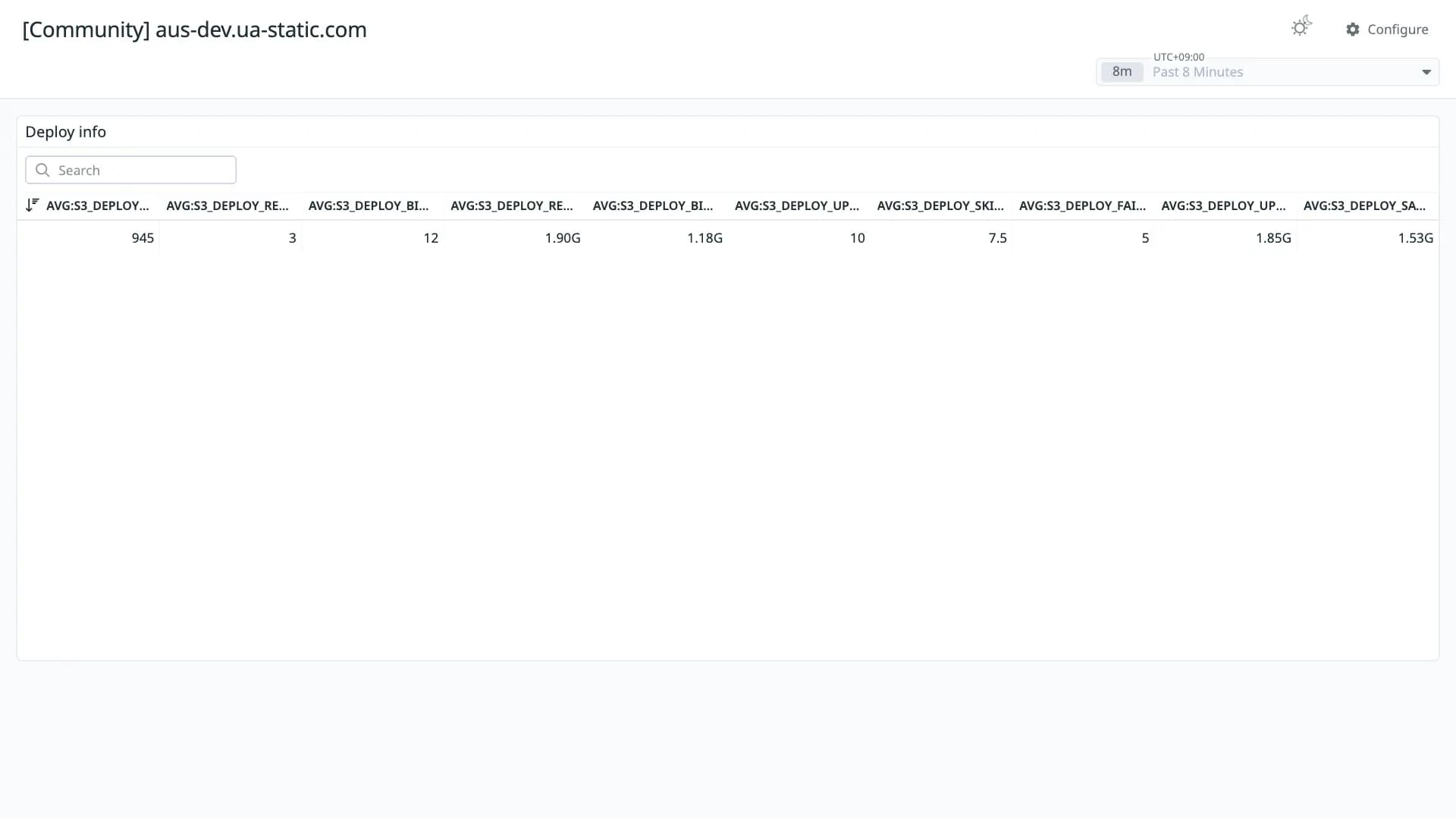Open the Past 8 Minutes time range dropdown
Screen dimensions: 1456x819
1267,72
